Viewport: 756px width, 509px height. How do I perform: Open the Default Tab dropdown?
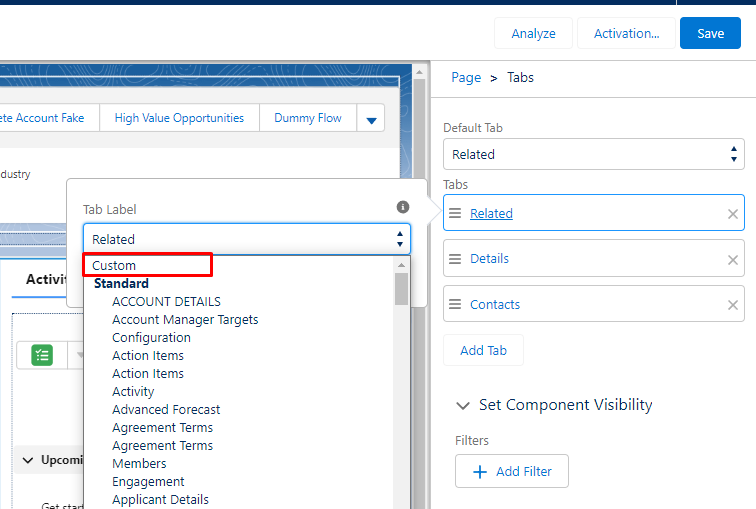[x=593, y=154]
